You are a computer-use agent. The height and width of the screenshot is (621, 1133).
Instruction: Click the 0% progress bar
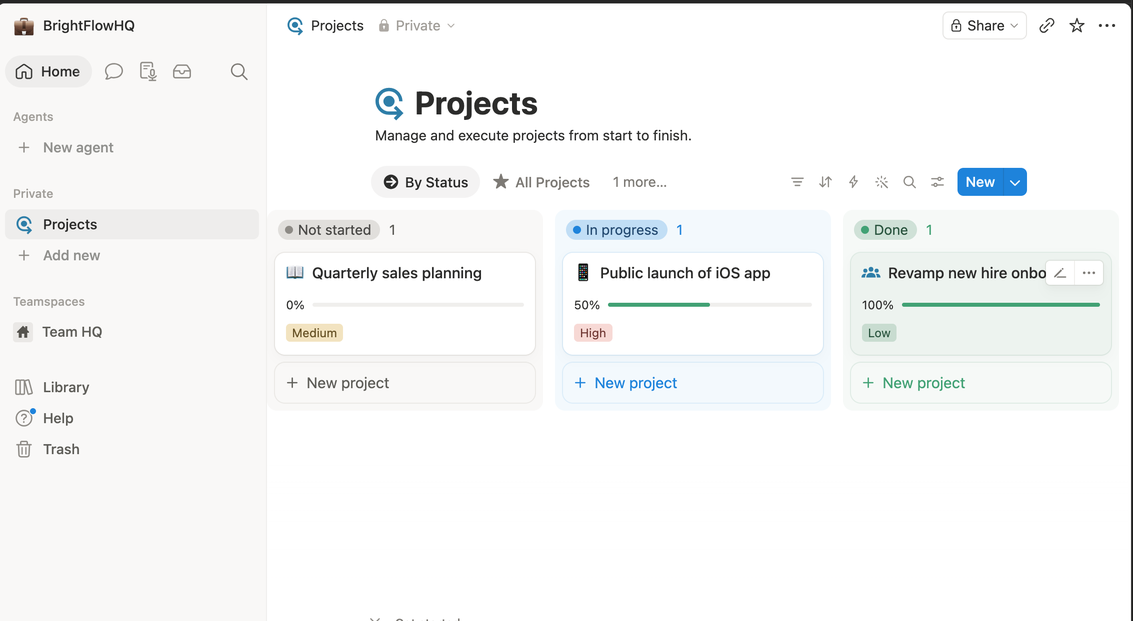click(418, 305)
